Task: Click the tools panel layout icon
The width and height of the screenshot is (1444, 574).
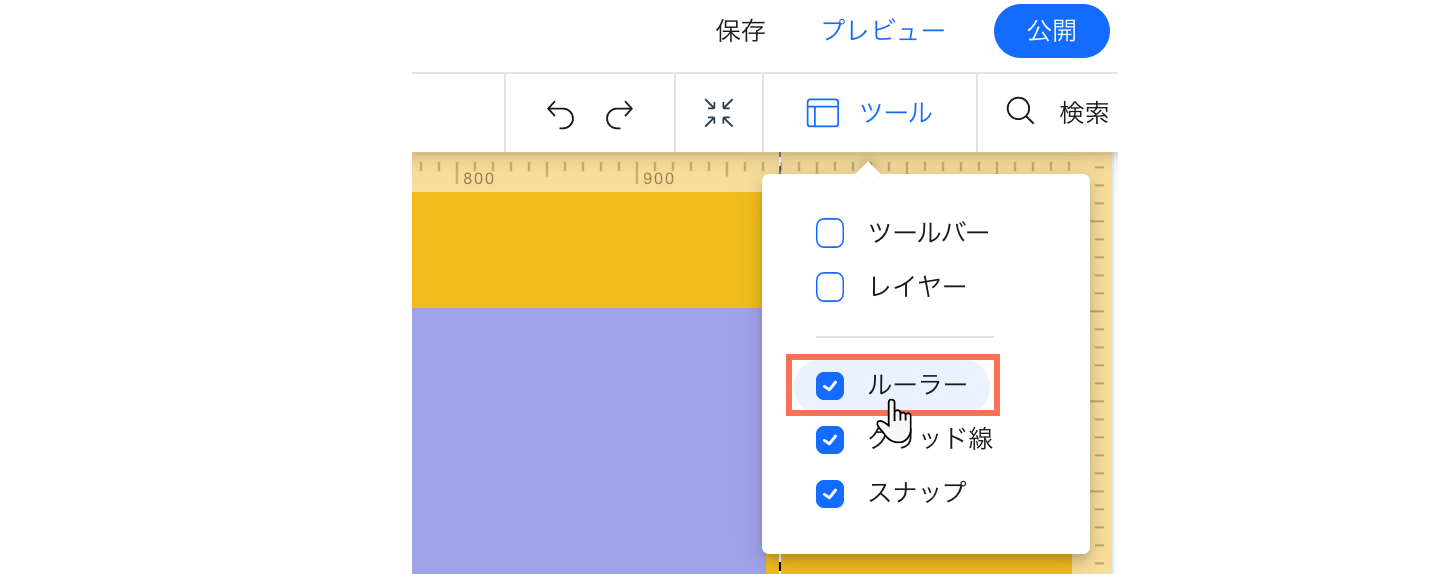Action: point(822,113)
